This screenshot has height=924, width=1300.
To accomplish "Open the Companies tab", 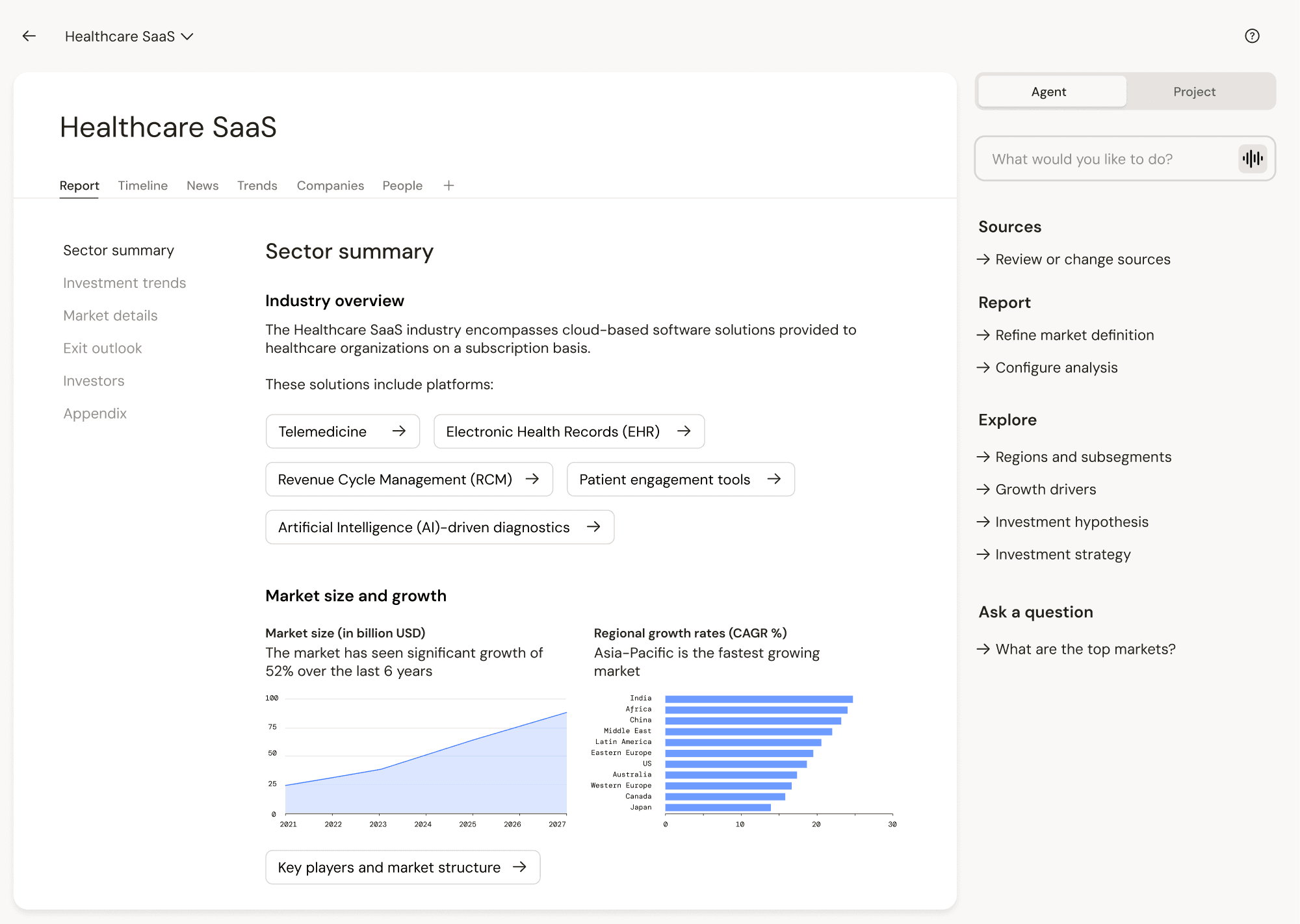I will tap(330, 186).
